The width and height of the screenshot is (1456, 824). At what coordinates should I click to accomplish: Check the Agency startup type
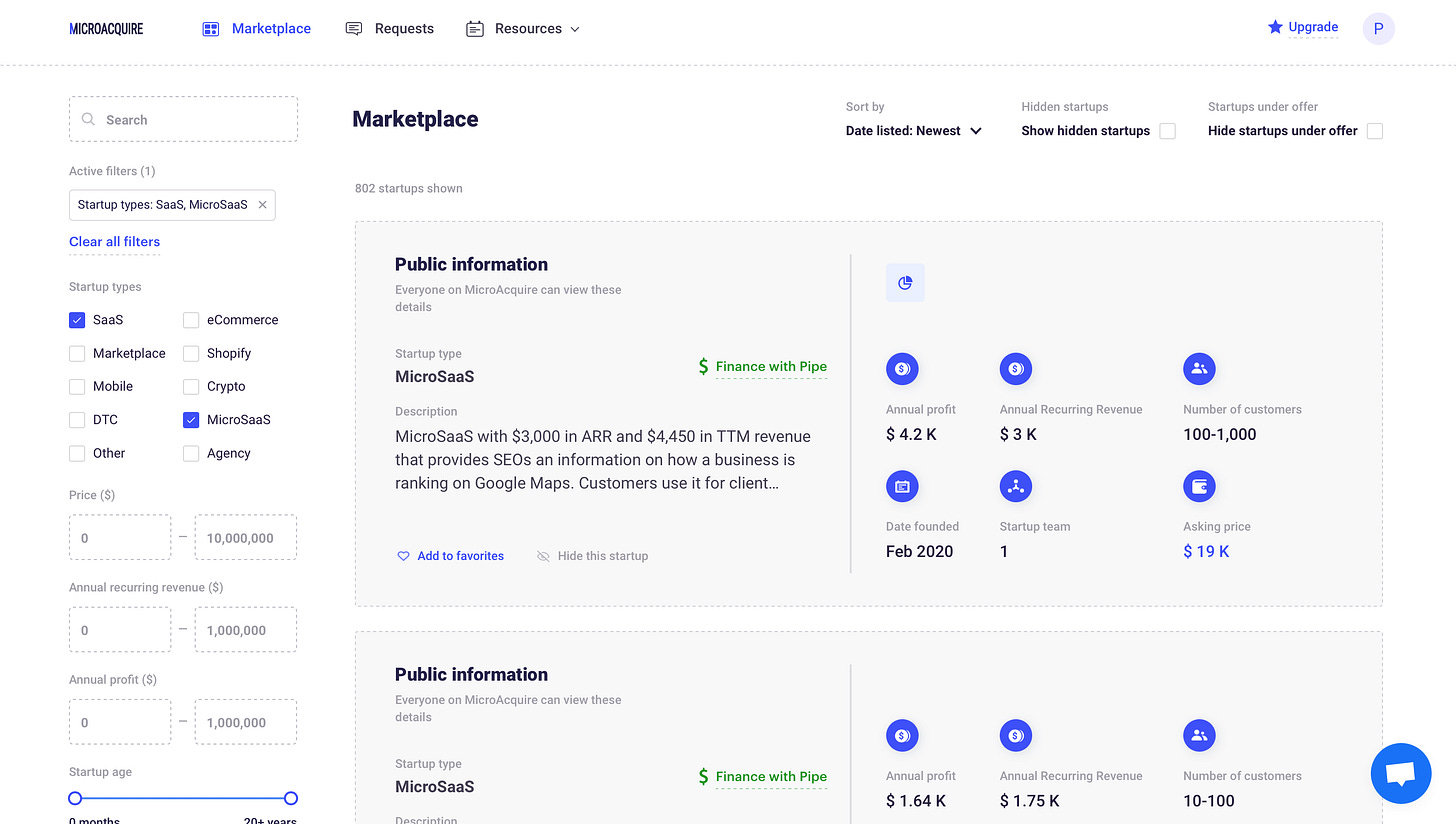(191, 453)
